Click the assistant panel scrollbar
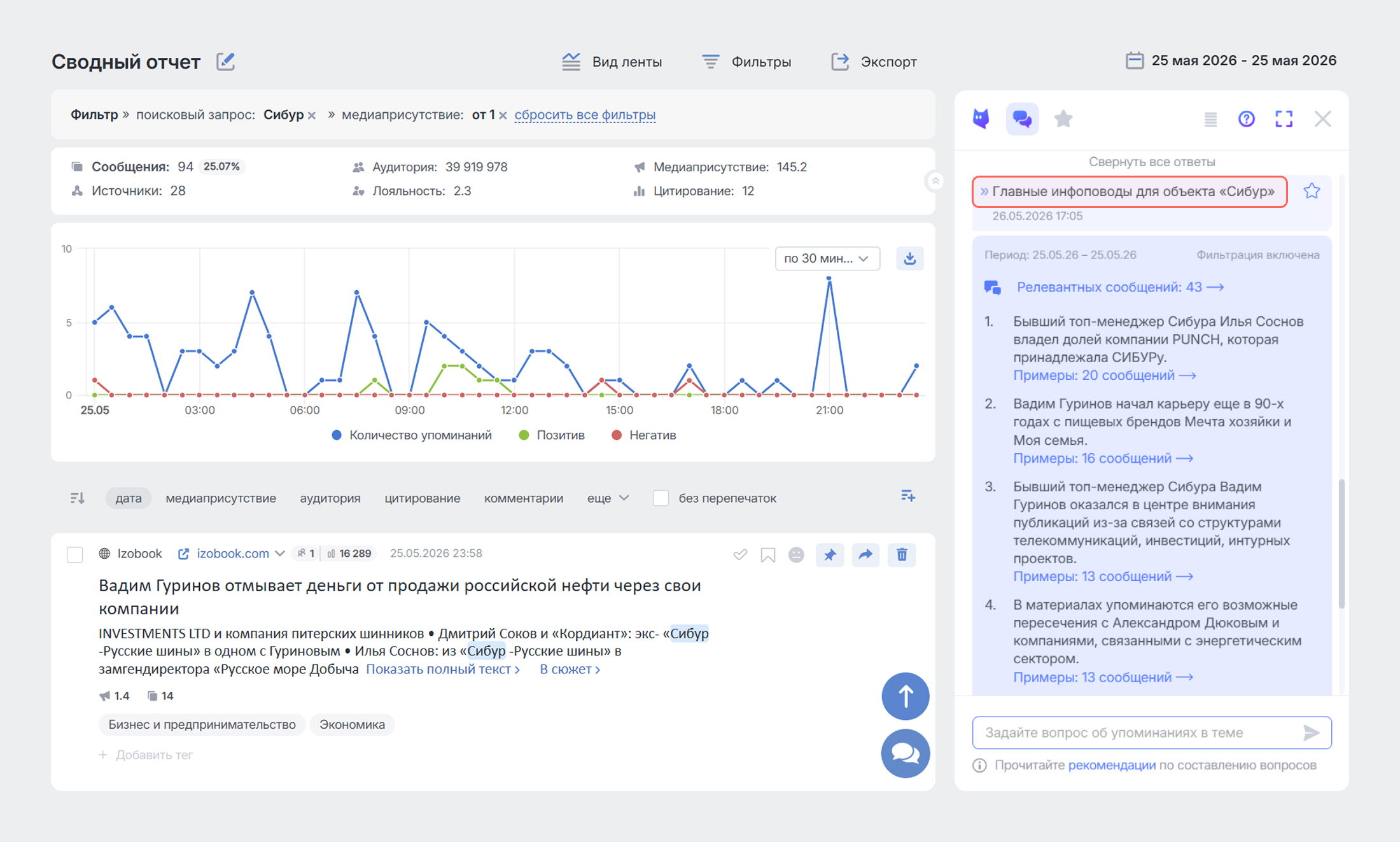The height and width of the screenshot is (842, 1400). click(x=1341, y=544)
